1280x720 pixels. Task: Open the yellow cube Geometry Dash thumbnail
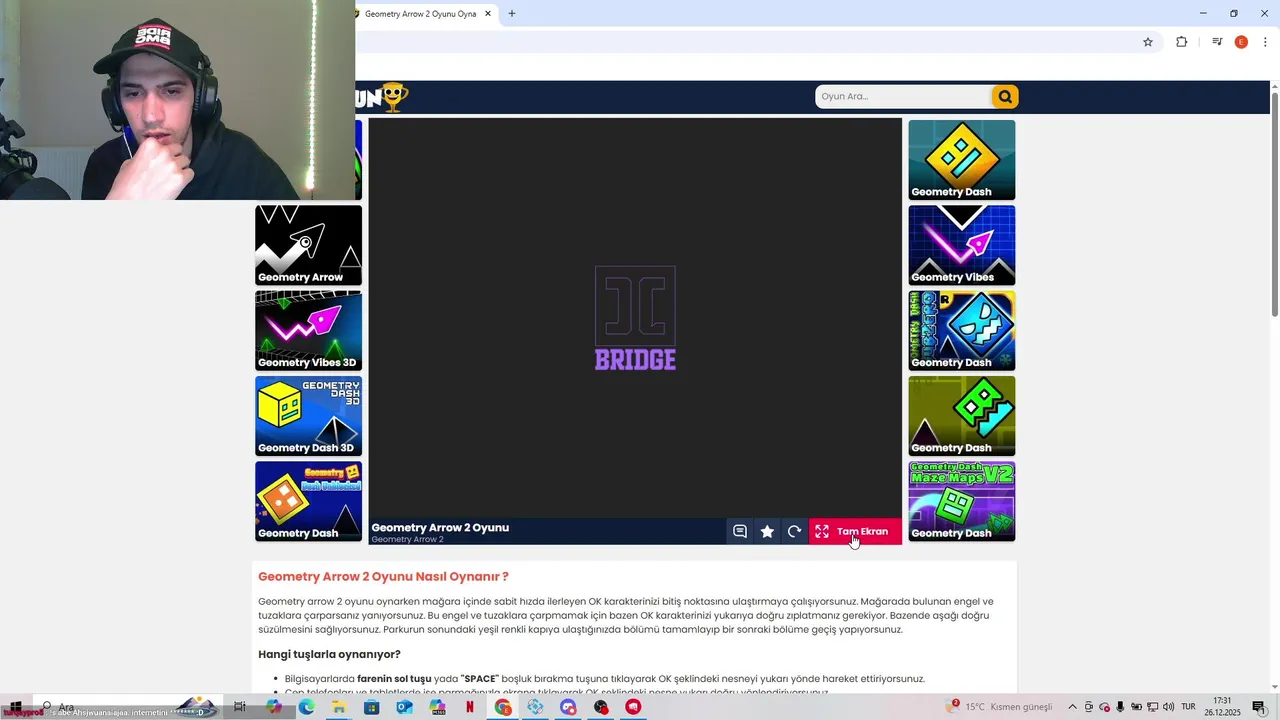961,160
